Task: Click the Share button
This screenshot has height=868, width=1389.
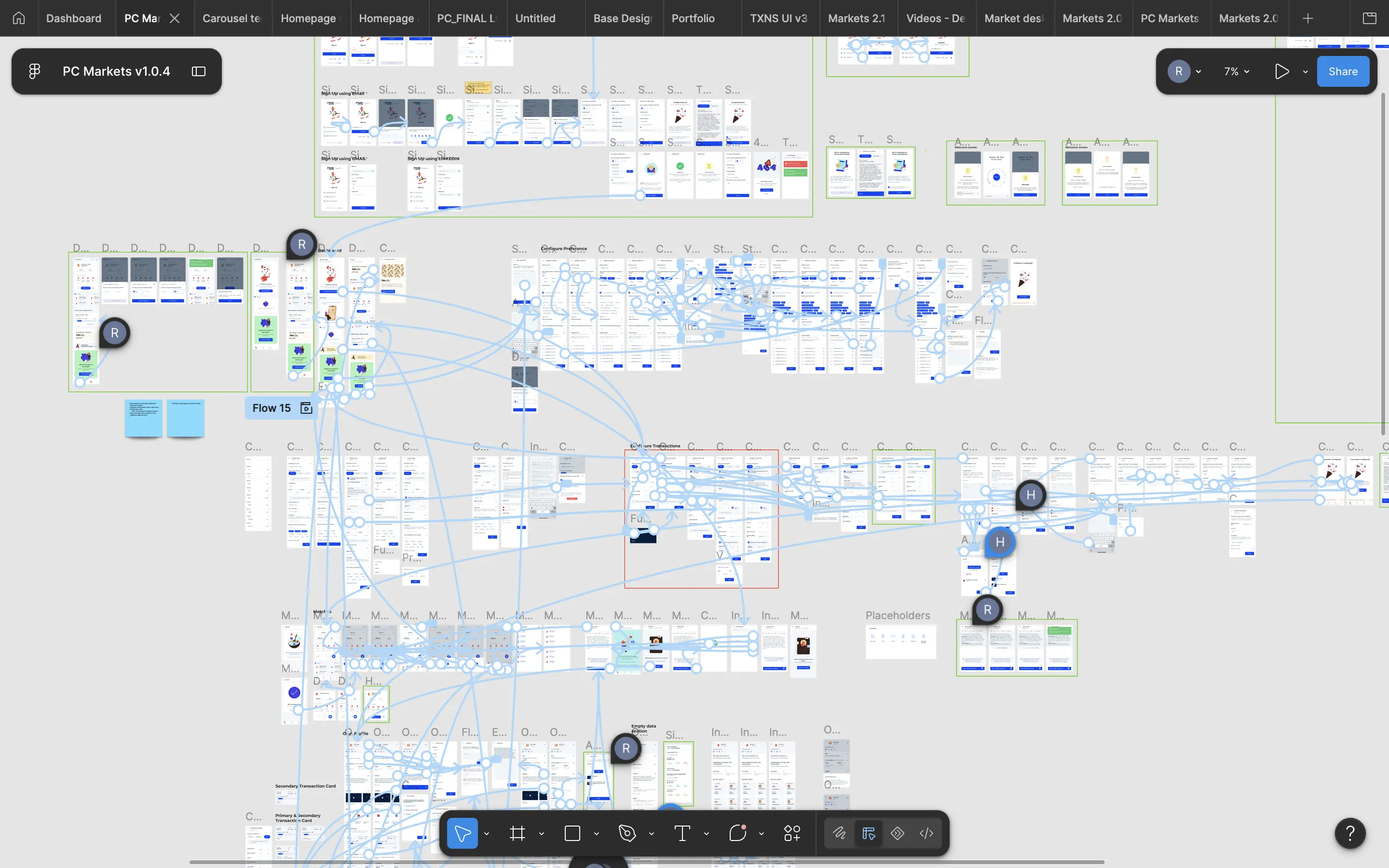Action: [1343, 71]
